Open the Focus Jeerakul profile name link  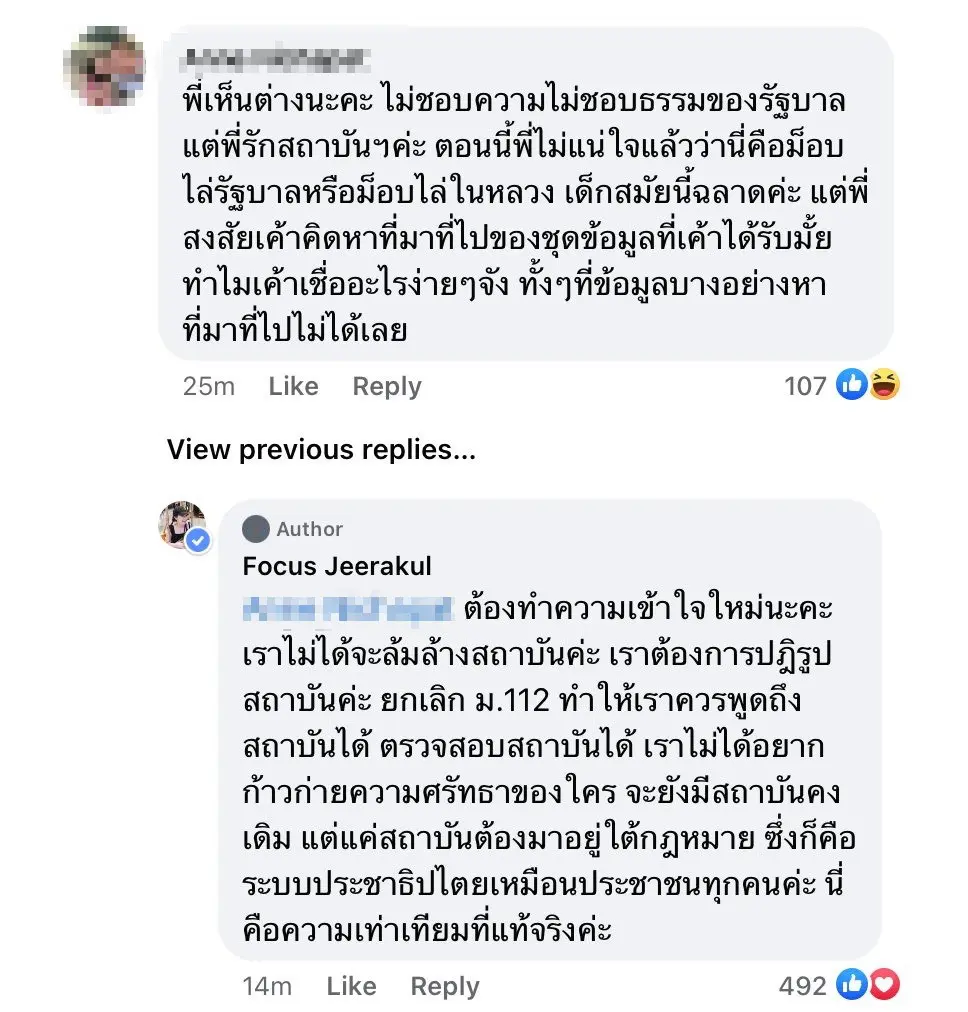337,566
